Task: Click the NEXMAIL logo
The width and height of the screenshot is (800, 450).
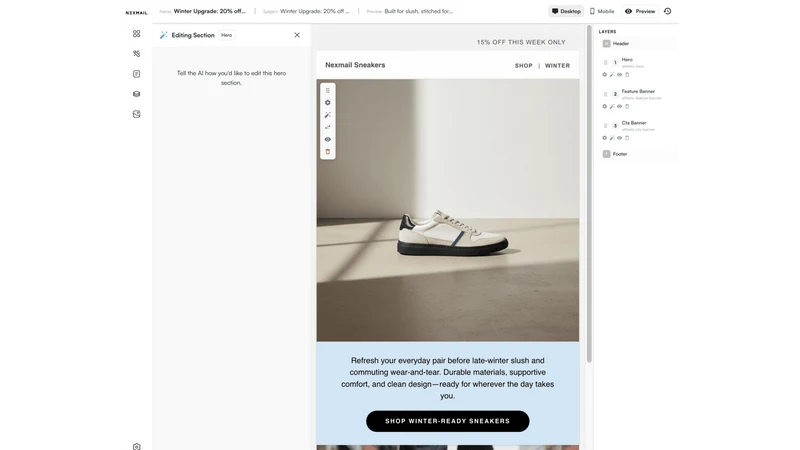Action: click(x=136, y=13)
